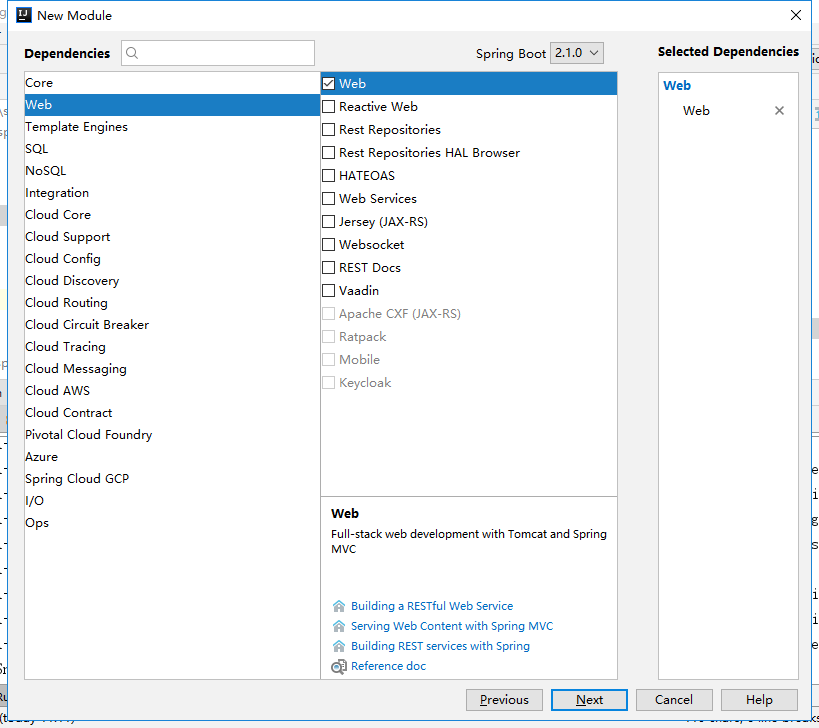Select the Spring Cloud GCP category
This screenshot has width=819, height=728.
pos(172,478)
